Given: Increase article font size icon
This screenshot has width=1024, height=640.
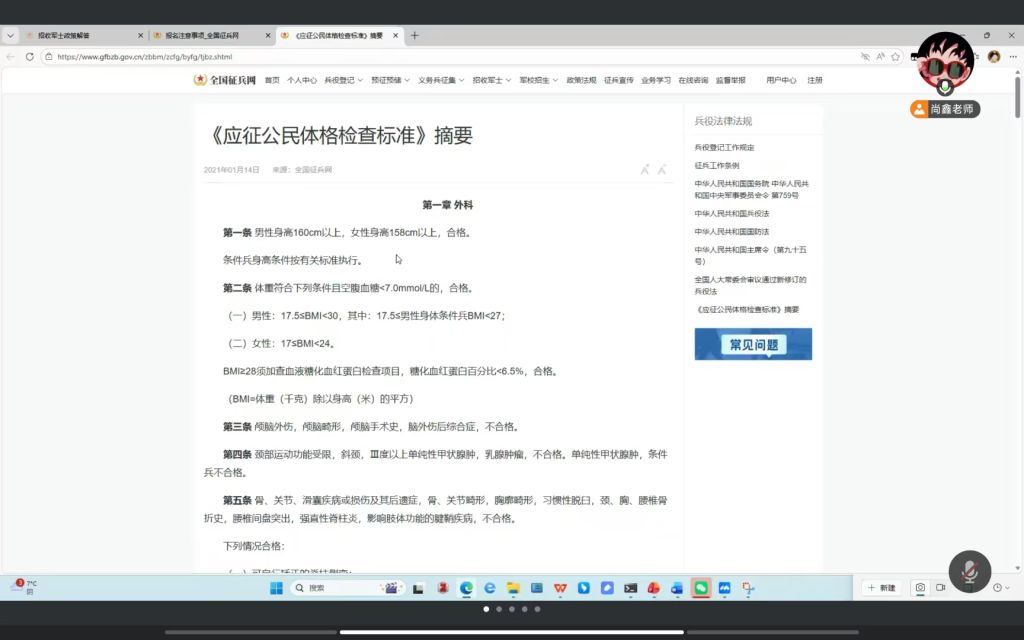Looking at the screenshot, I should (645, 170).
